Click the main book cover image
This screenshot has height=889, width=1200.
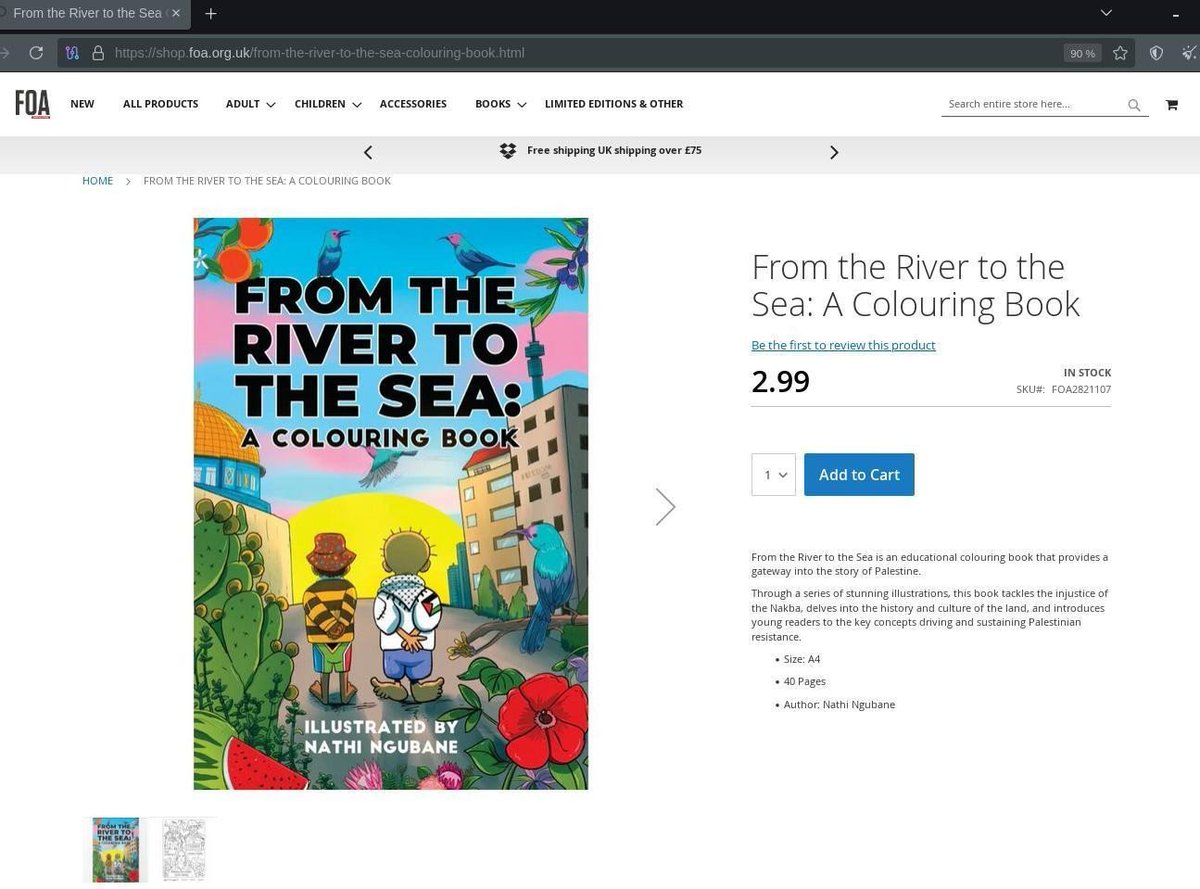pyautogui.click(x=391, y=504)
